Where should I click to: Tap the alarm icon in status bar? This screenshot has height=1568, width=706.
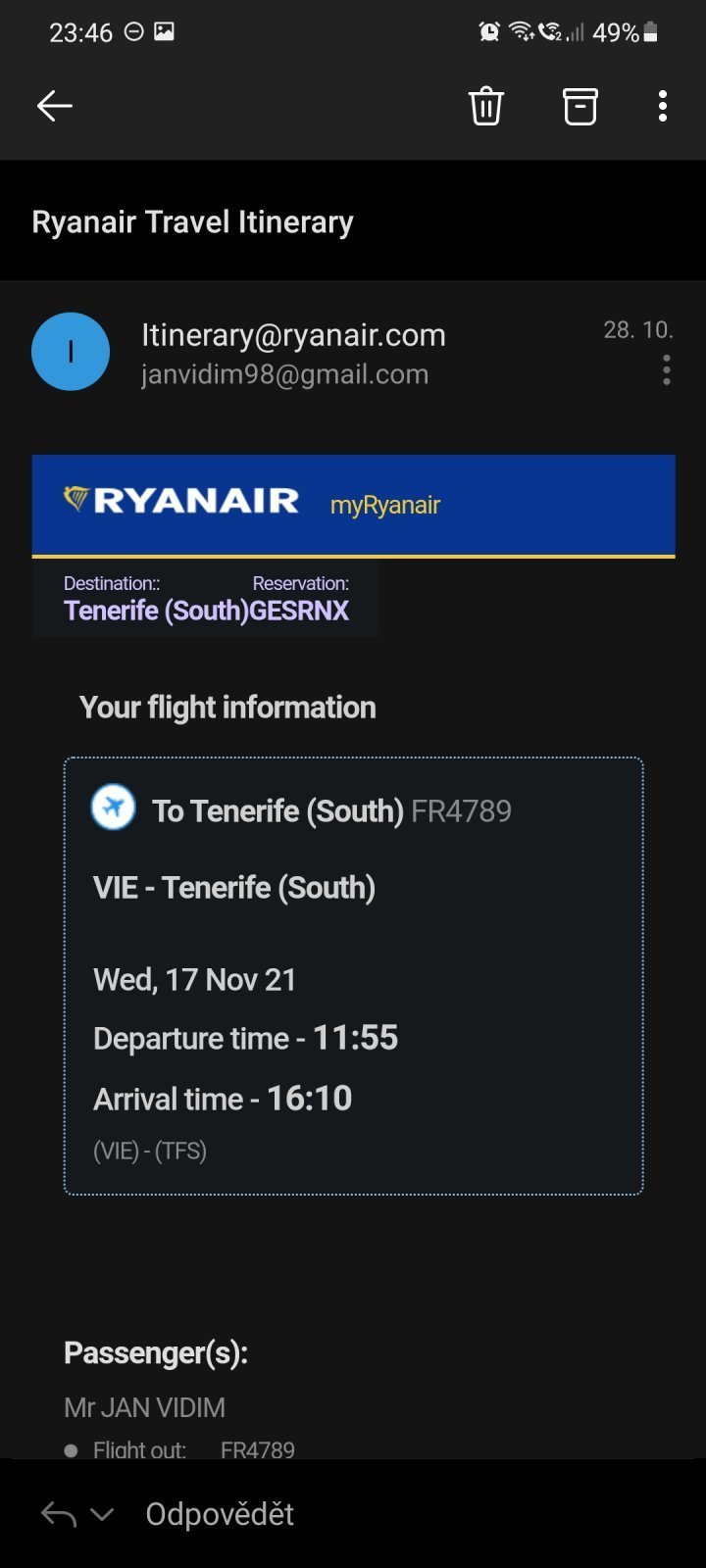pos(488,32)
